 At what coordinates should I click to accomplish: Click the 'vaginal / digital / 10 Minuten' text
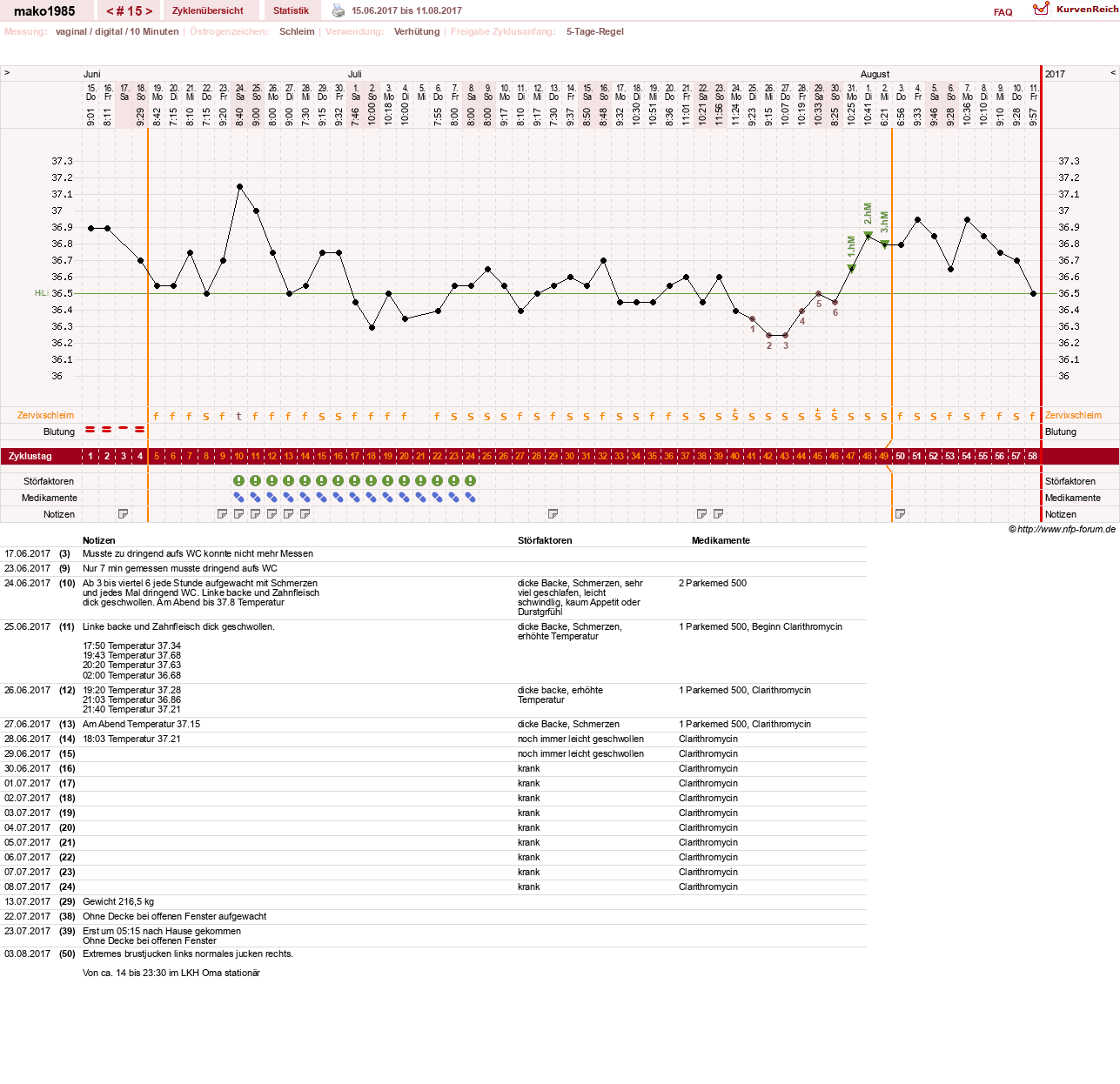[x=117, y=31]
